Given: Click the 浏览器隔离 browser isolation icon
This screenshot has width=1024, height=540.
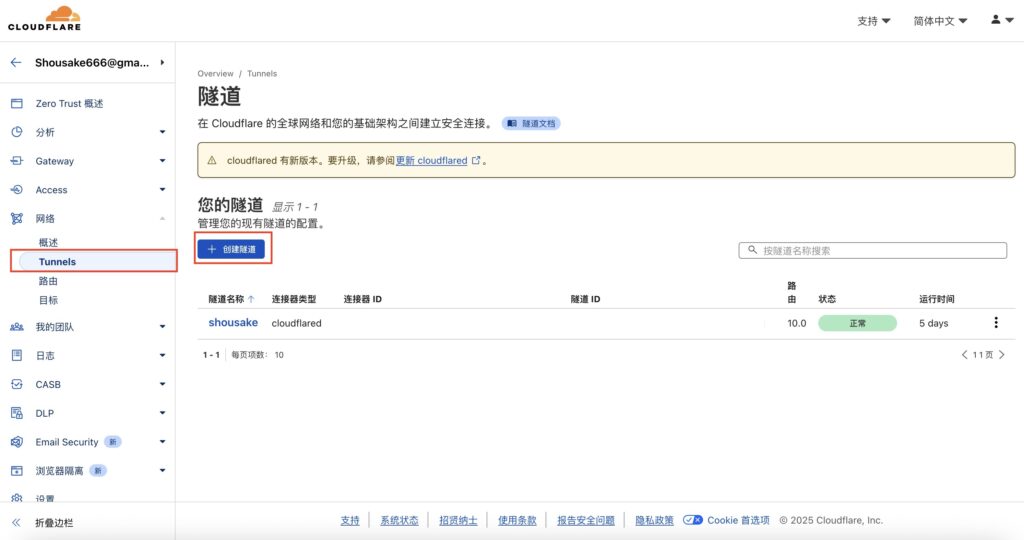Looking at the screenshot, I should pyautogui.click(x=17, y=470).
